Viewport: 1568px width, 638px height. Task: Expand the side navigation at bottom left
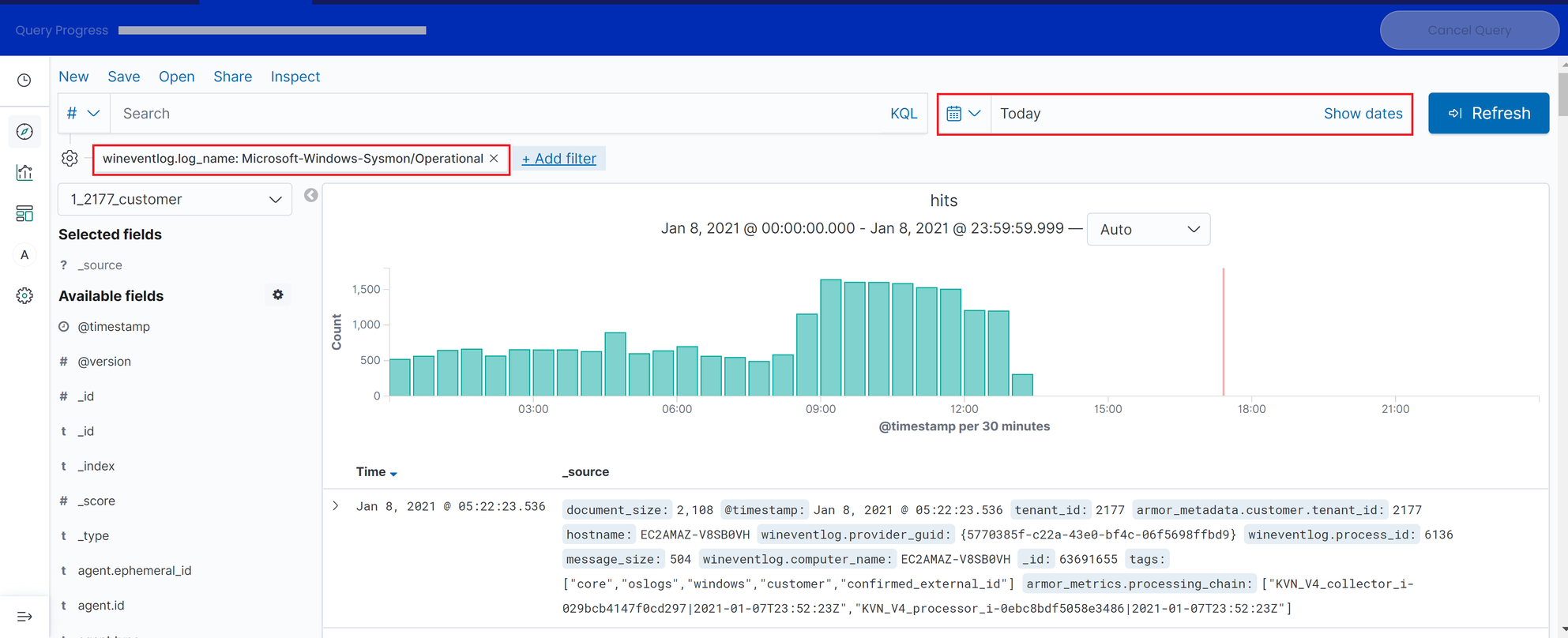[24, 617]
